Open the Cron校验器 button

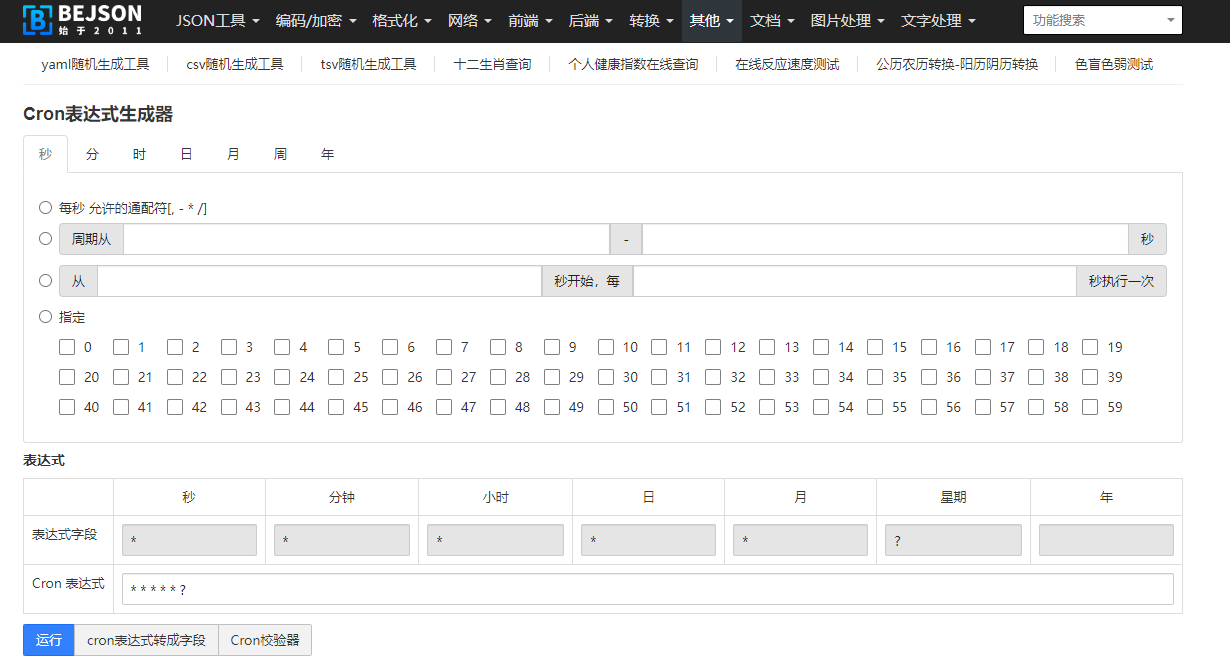point(265,640)
